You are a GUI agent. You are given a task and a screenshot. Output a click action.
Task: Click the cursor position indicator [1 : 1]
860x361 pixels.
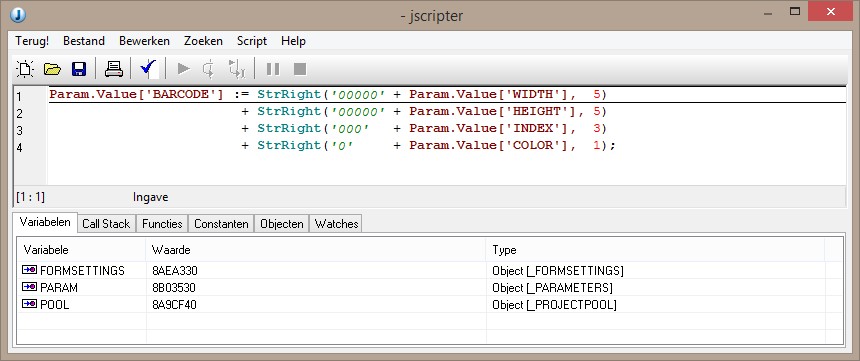(x=30, y=197)
